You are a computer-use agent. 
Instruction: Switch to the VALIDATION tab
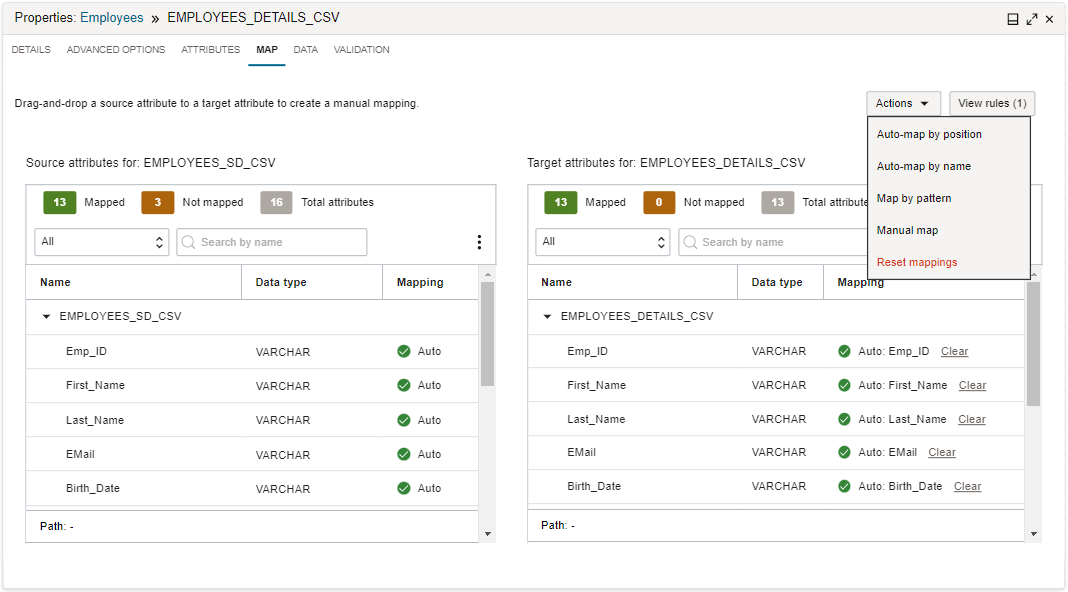click(361, 49)
